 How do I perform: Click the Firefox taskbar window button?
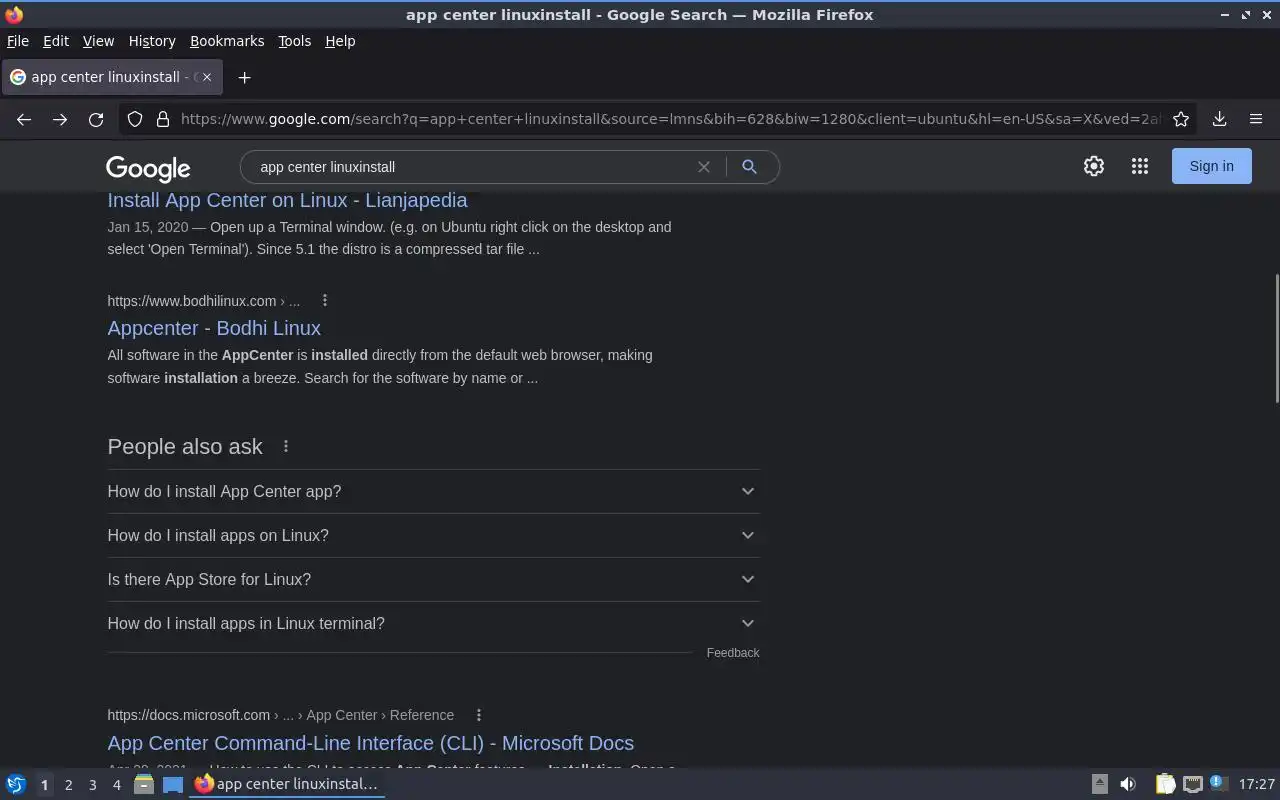[288, 784]
